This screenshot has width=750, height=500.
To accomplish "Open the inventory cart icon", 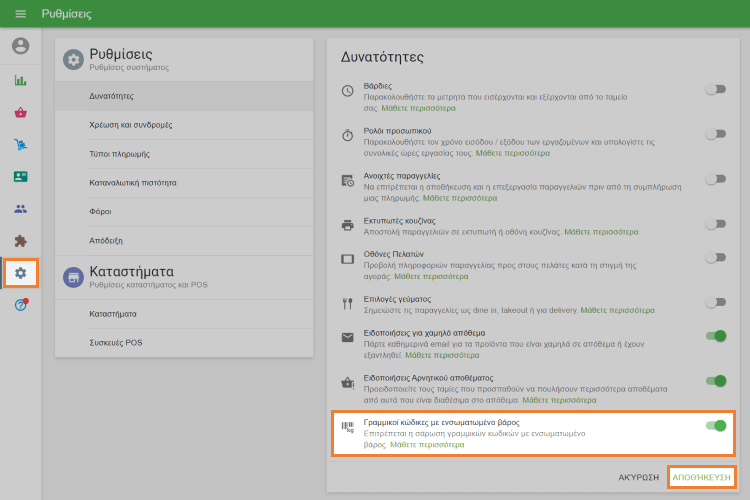I will (20, 145).
